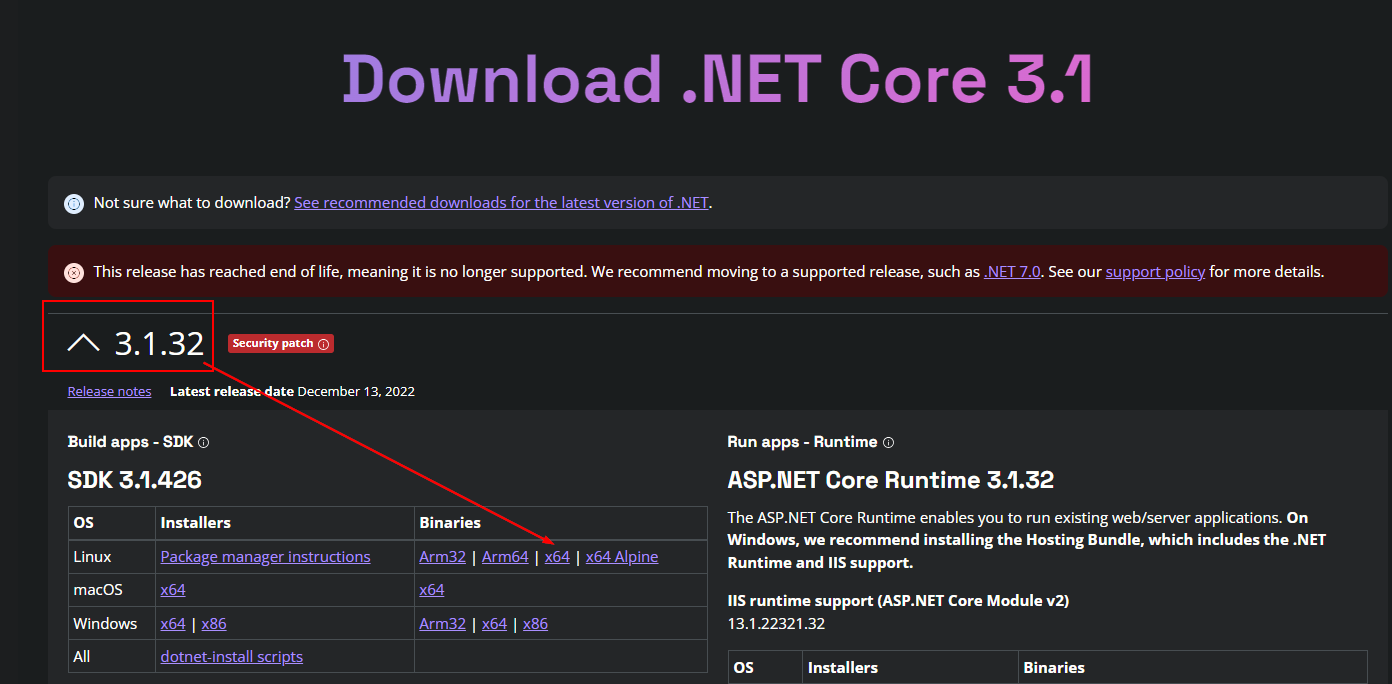Collapse the 3.1.32 release section chevron

tap(83, 343)
